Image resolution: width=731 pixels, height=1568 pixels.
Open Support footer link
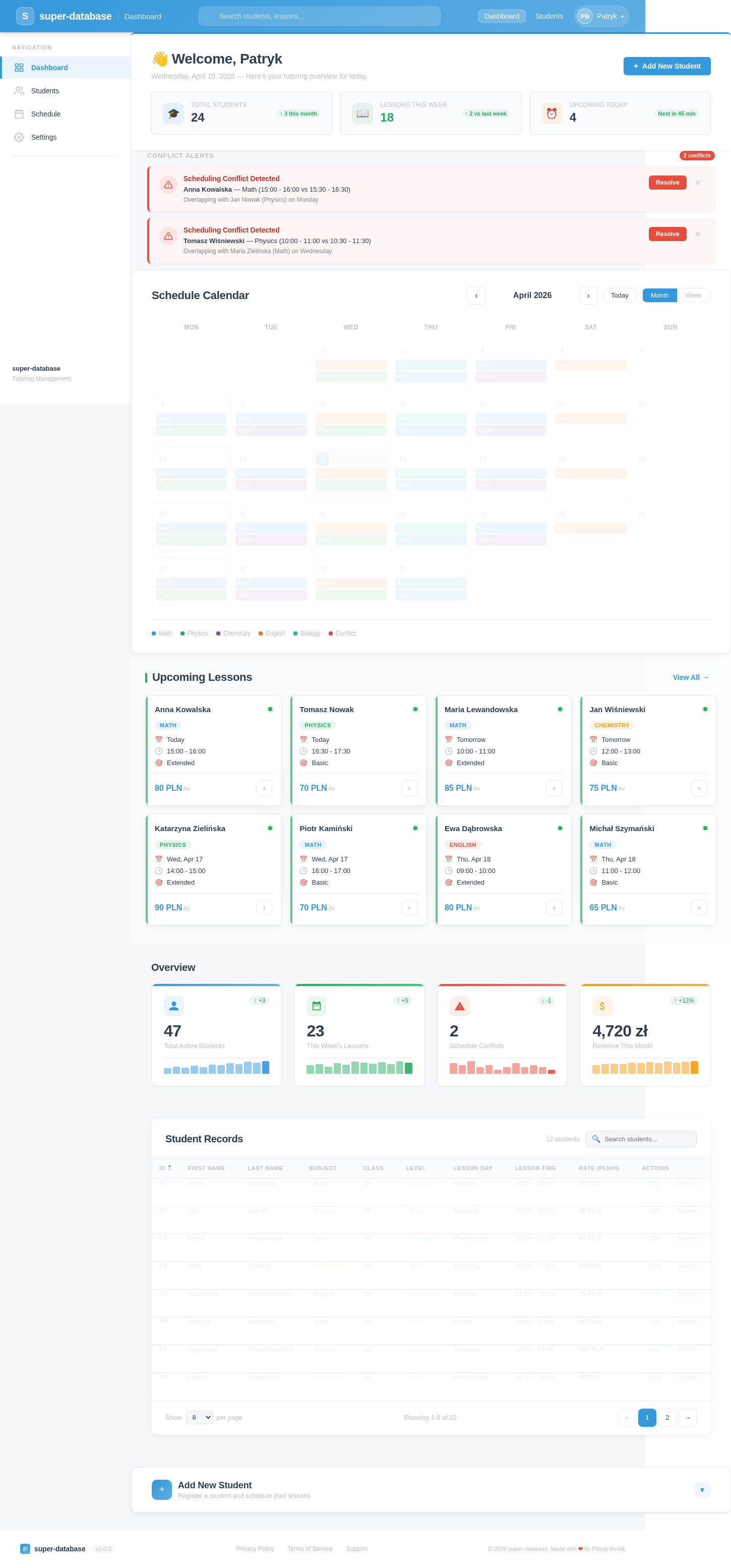point(356,1548)
